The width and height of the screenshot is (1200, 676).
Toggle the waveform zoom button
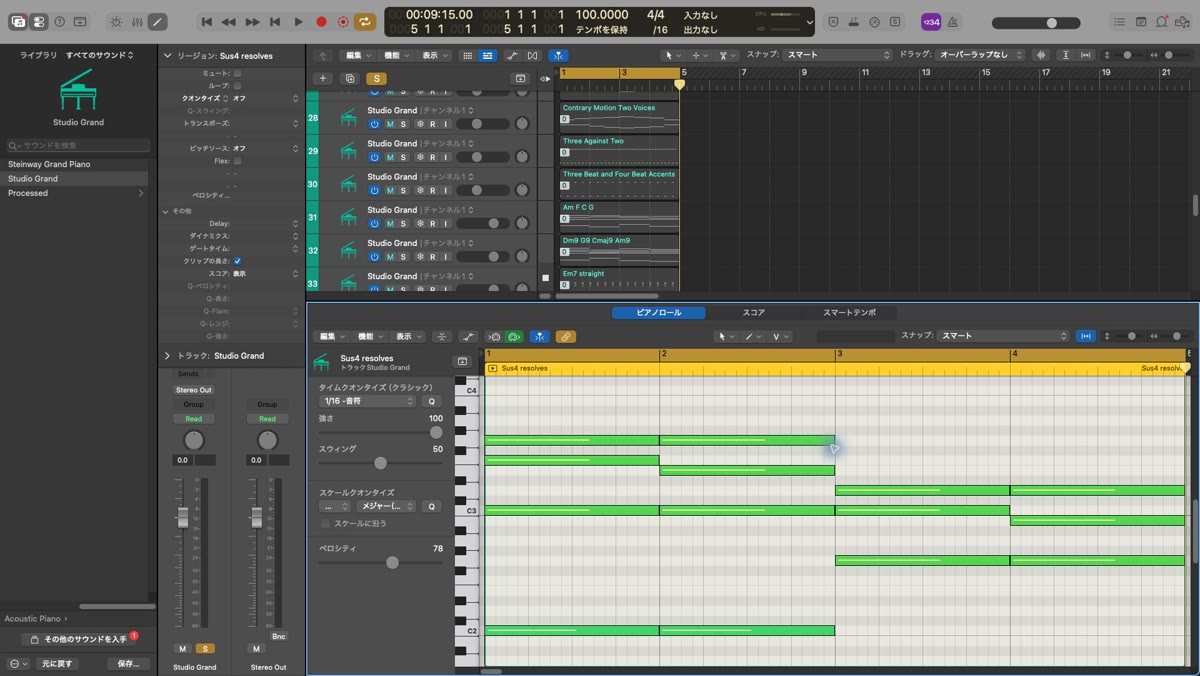(x=1041, y=55)
